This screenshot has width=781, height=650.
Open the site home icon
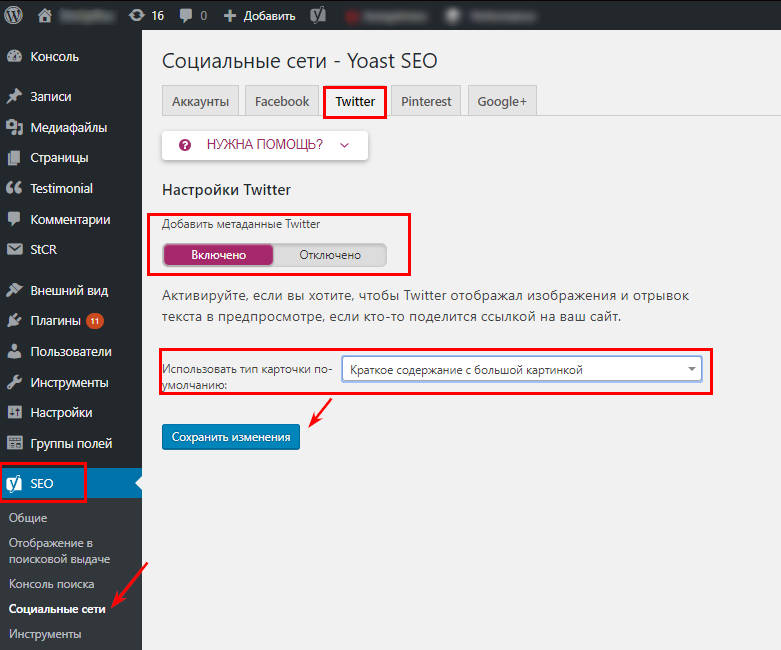45,15
